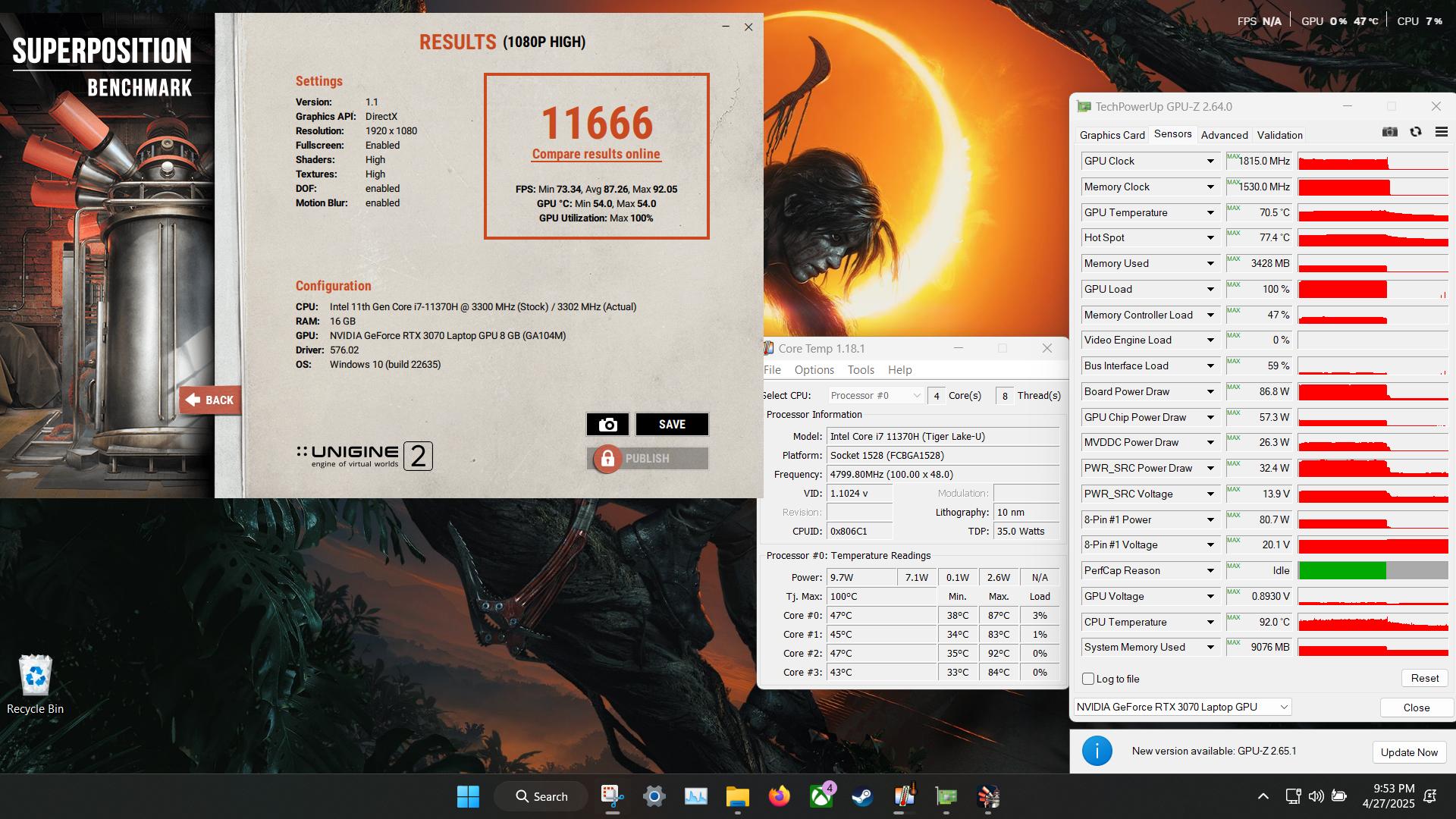Open the GPU Temperature sensor dropdown
The height and width of the screenshot is (819, 1456).
point(1210,212)
